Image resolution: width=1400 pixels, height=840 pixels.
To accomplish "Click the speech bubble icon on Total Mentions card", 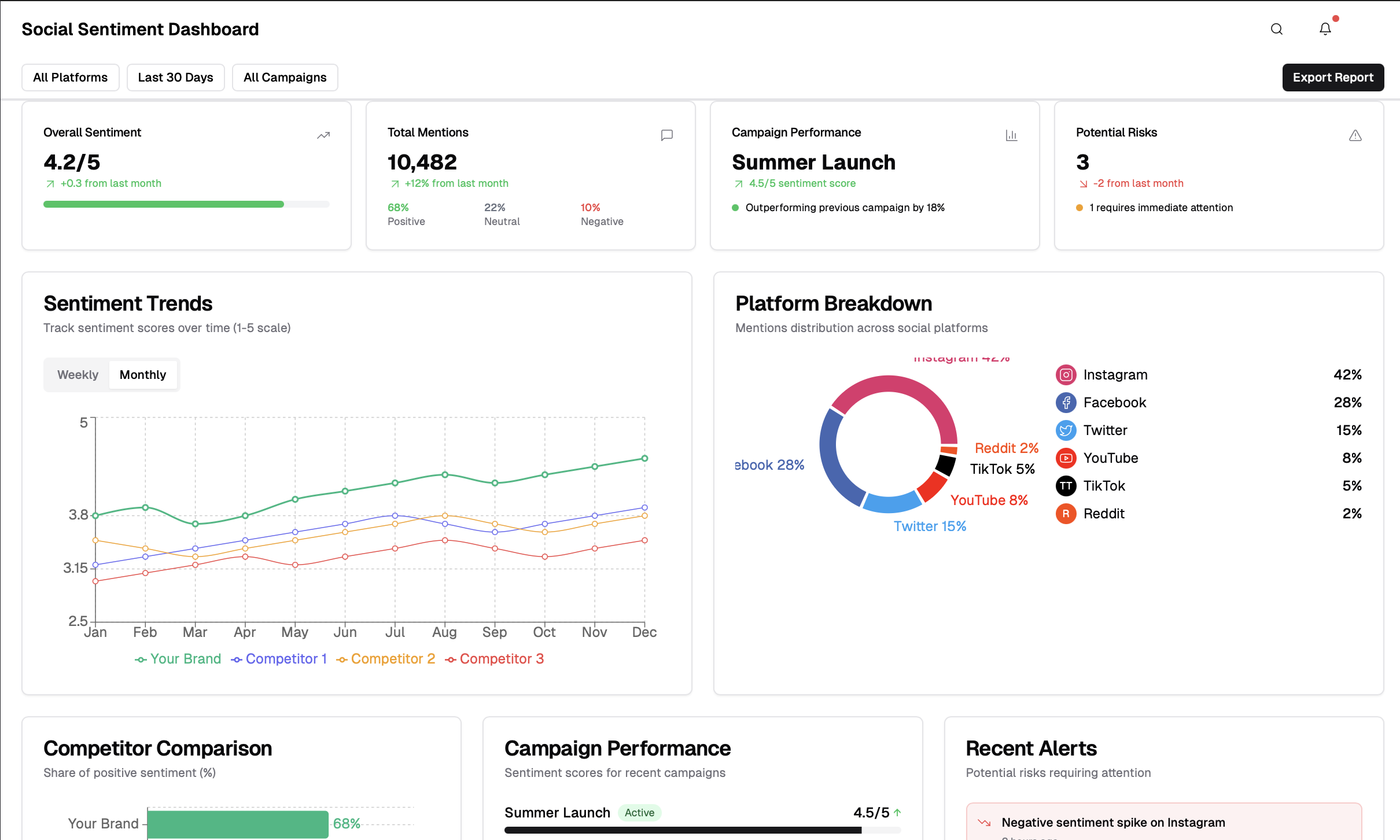I will click(667, 135).
